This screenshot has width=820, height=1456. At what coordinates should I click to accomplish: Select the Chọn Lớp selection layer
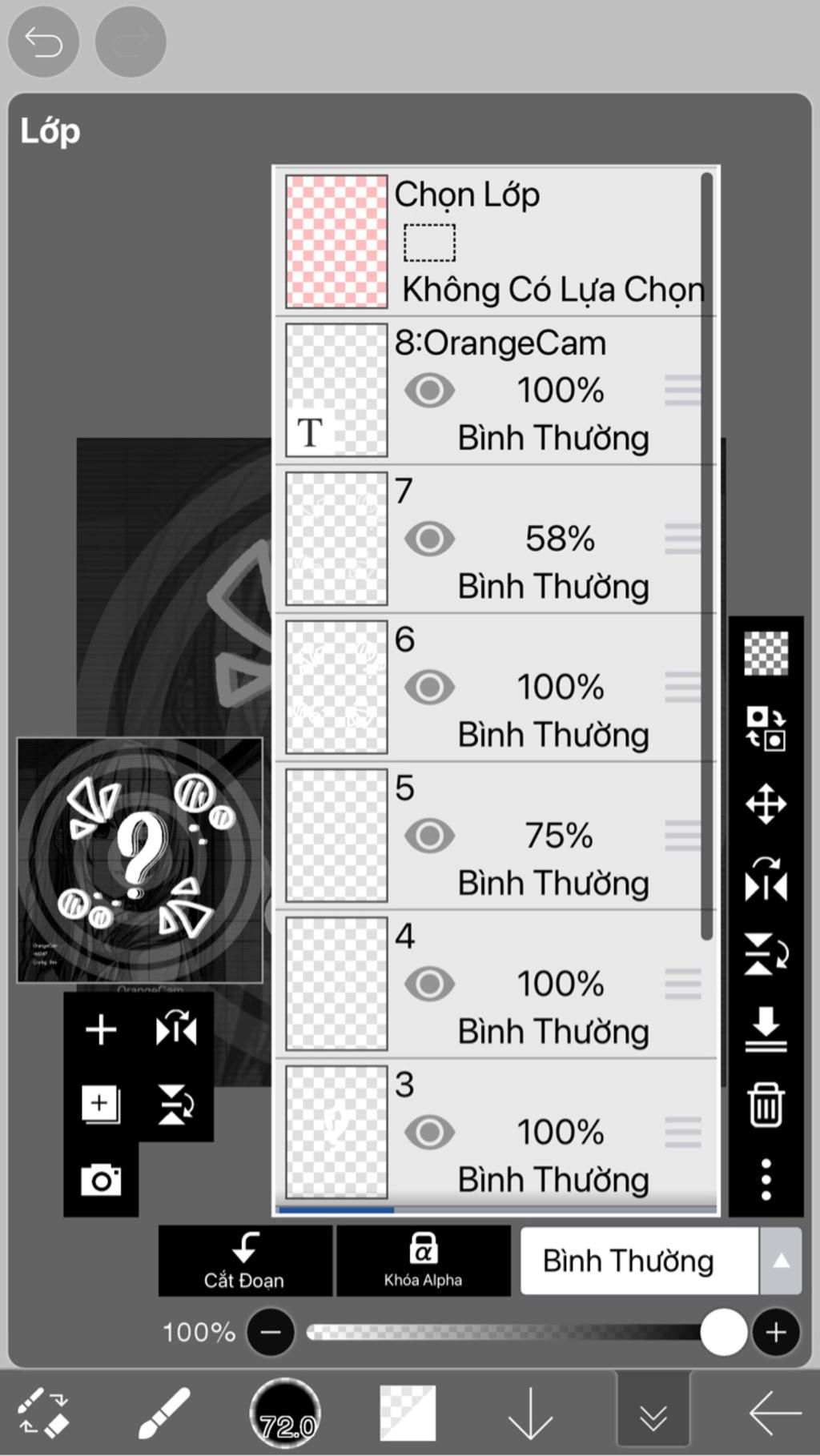[496, 242]
